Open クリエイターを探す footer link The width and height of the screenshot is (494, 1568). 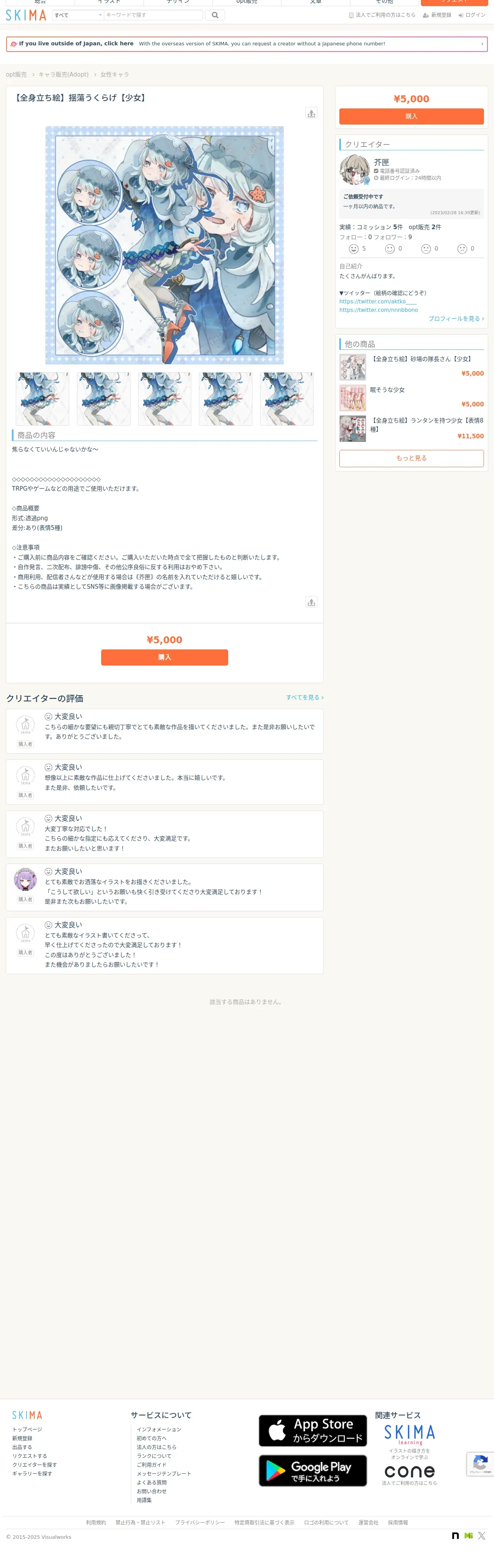(34, 1465)
